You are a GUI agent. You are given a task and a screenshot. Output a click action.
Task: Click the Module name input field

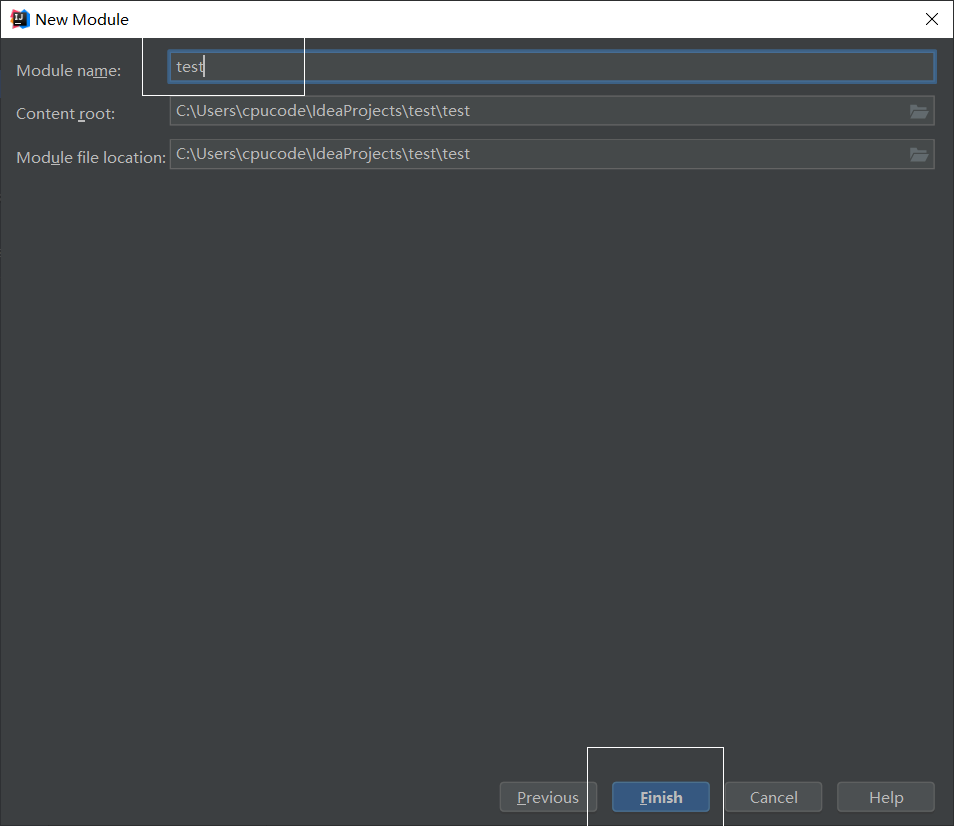click(551, 67)
